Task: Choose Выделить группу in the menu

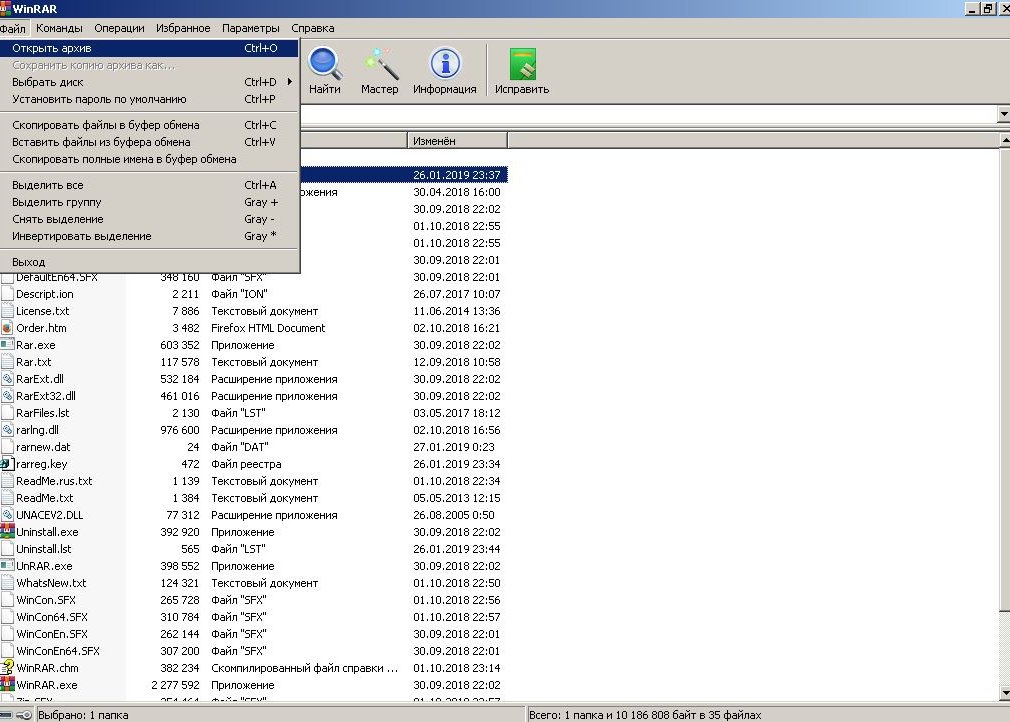Action: coord(149,202)
